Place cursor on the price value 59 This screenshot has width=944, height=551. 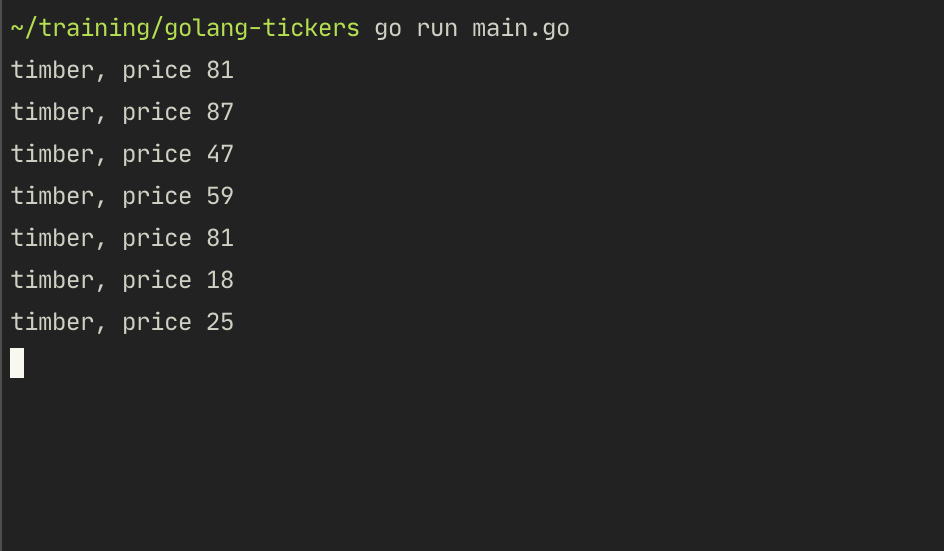pos(220,196)
